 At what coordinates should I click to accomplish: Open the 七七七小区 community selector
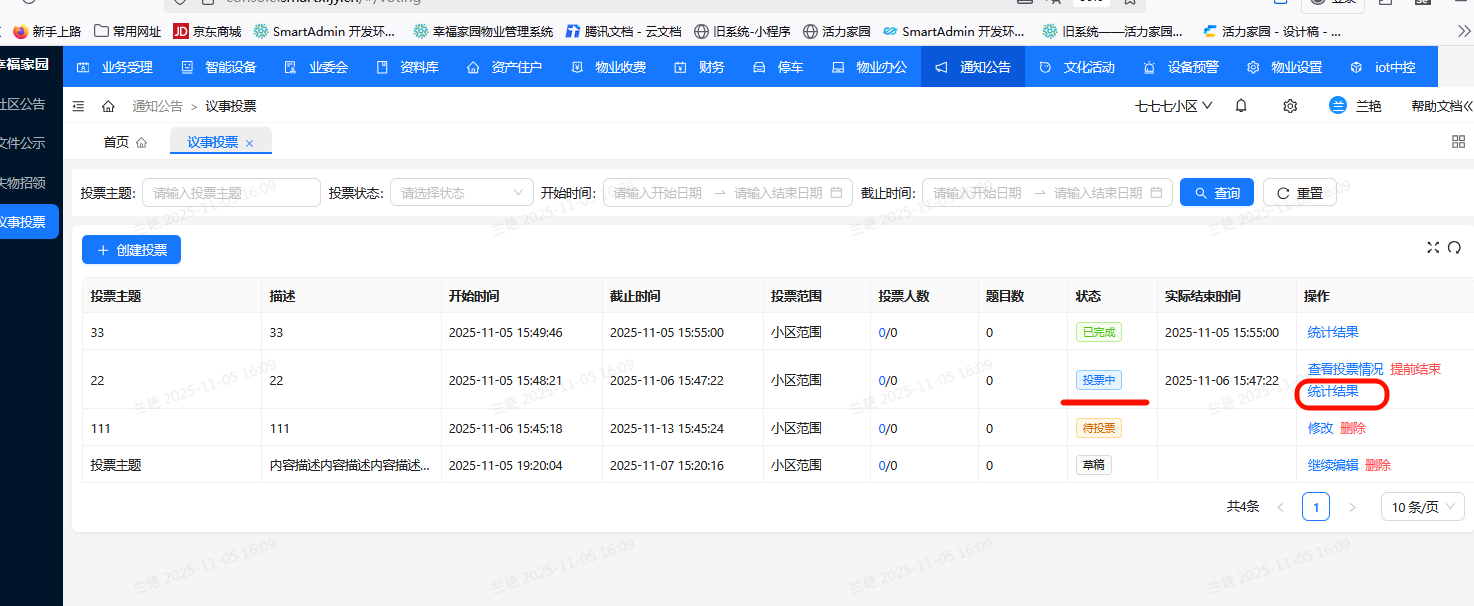1171,105
